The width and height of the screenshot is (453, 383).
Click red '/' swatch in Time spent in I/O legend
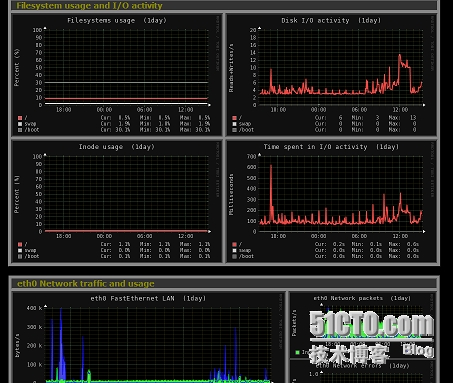[234, 244]
